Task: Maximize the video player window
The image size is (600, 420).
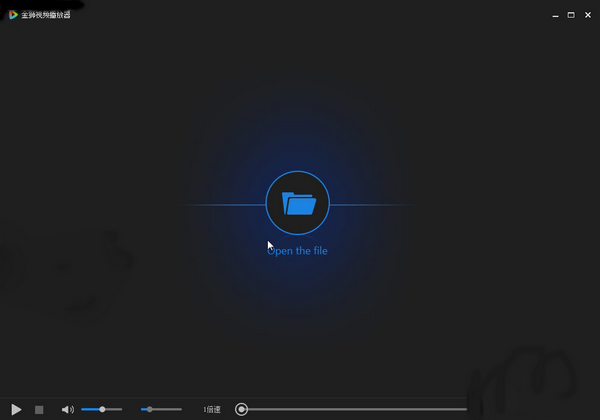Action: 571,15
